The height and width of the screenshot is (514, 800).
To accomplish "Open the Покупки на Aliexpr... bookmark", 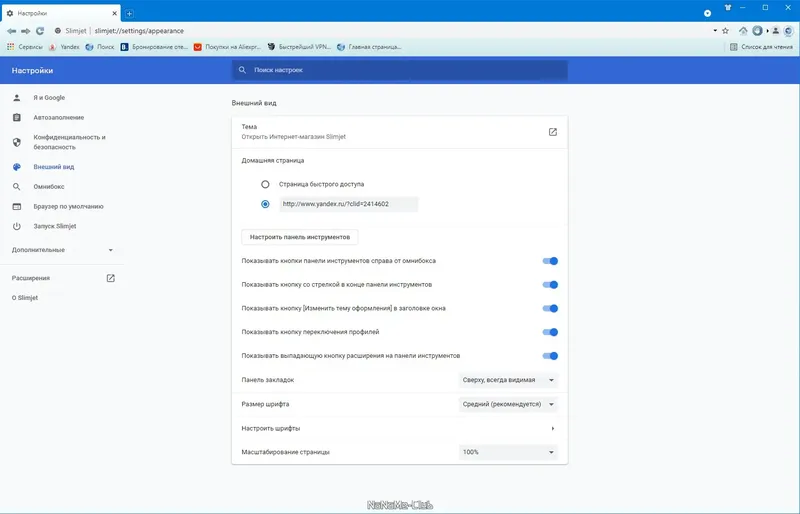I will [228, 47].
